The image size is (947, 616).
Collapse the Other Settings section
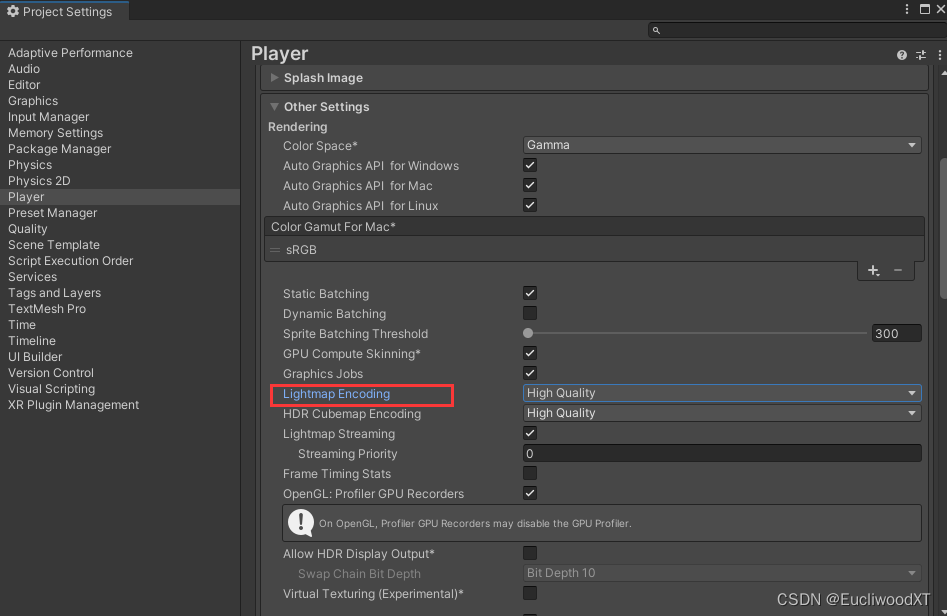click(274, 107)
